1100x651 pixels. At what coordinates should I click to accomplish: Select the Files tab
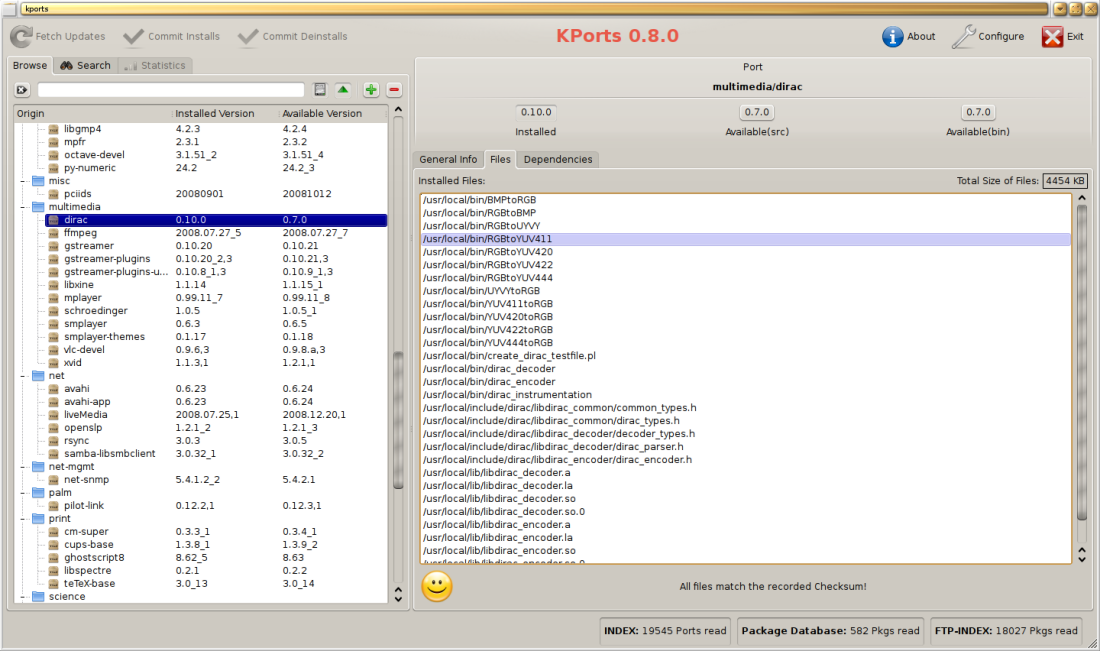click(x=500, y=159)
